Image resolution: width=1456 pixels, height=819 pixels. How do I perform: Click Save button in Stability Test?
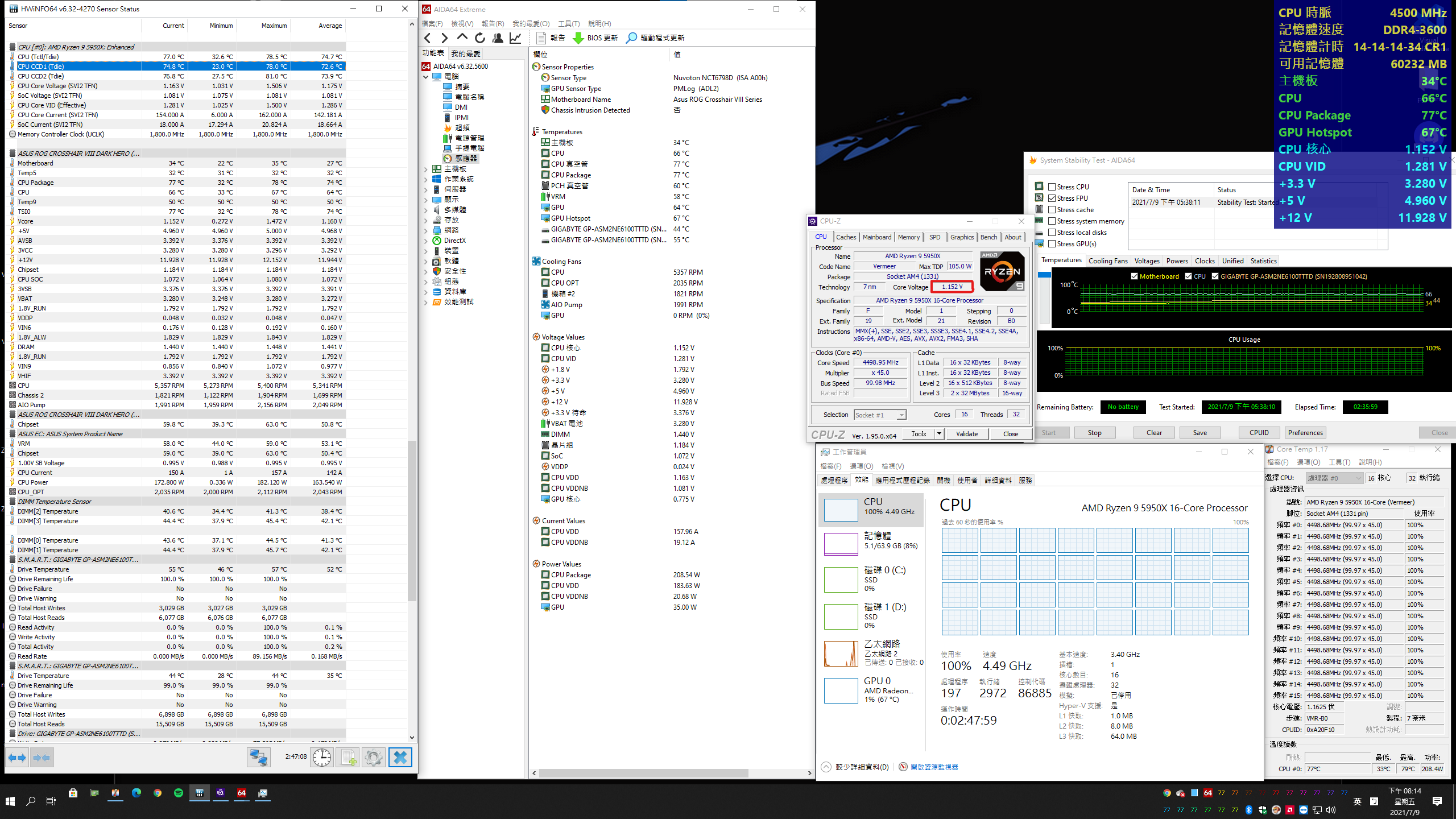tap(1200, 433)
